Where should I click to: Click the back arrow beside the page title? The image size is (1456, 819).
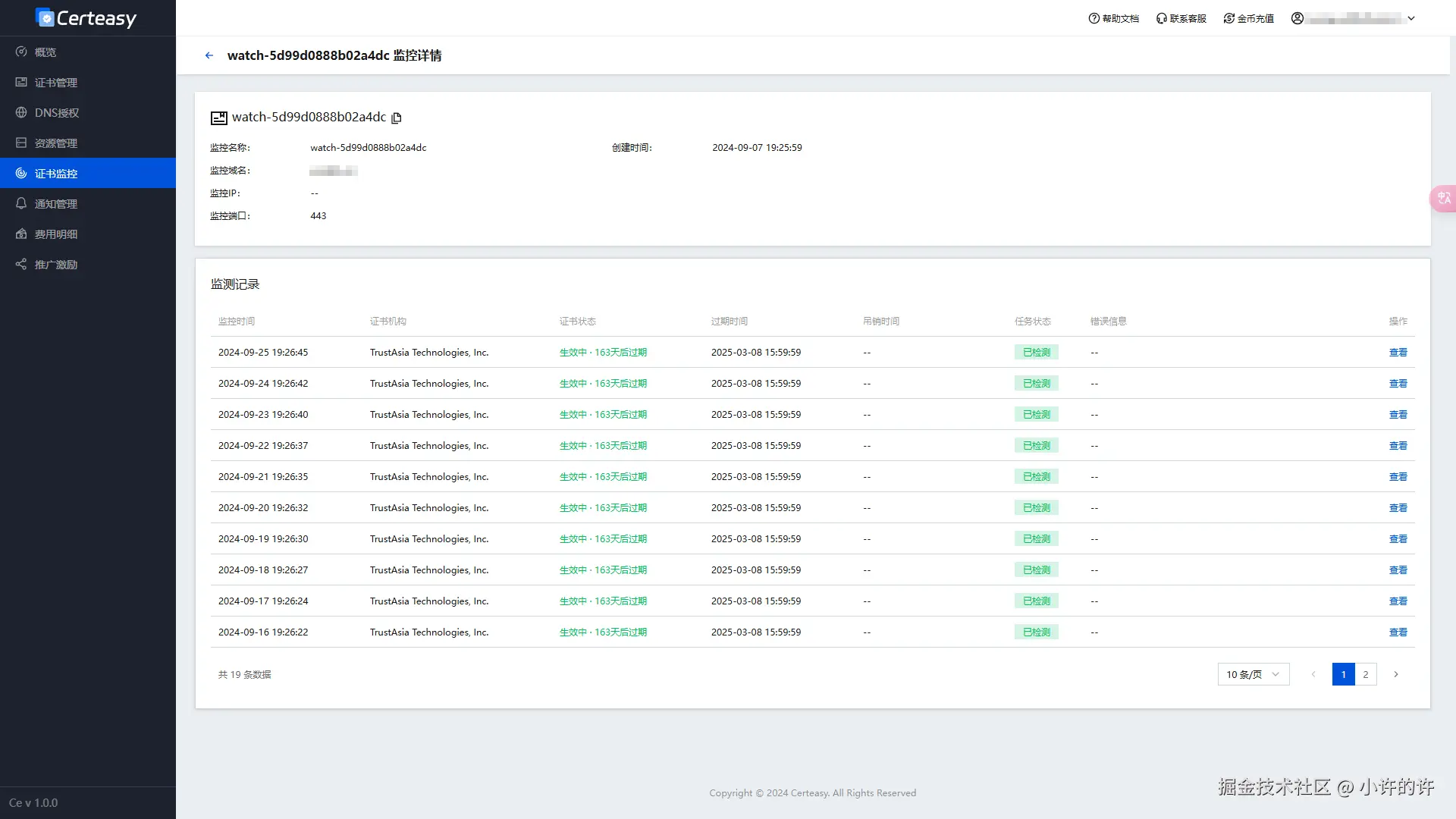pyautogui.click(x=209, y=55)
